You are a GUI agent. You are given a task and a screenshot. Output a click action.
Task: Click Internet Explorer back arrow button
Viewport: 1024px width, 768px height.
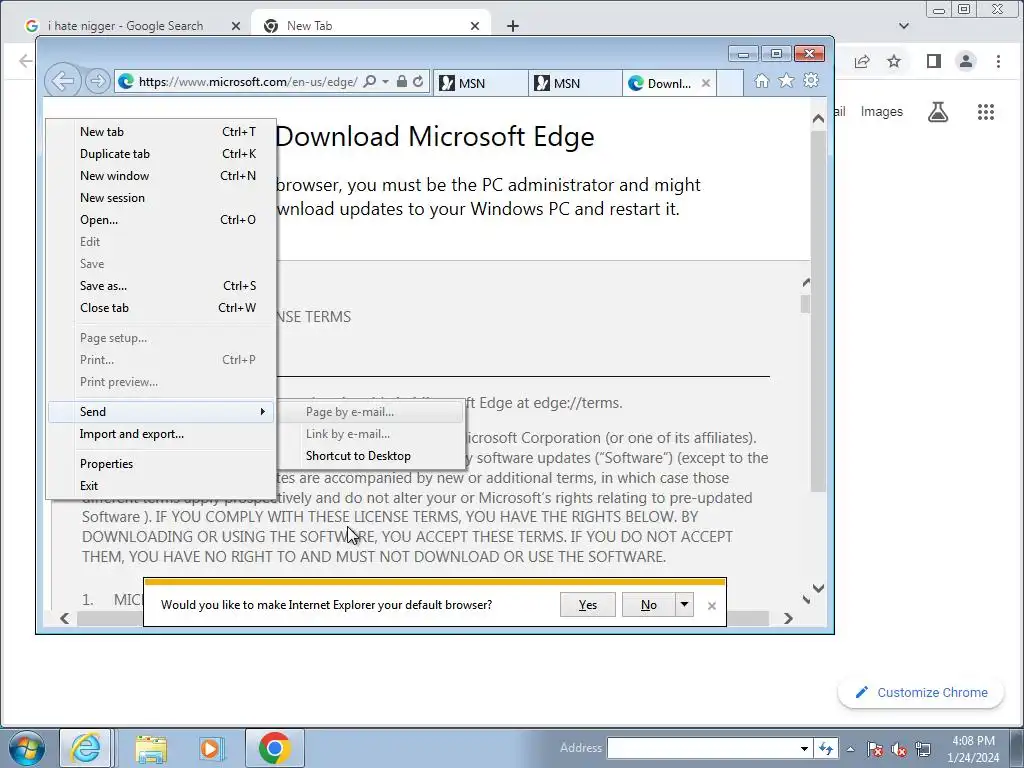(x=63, y=81)
